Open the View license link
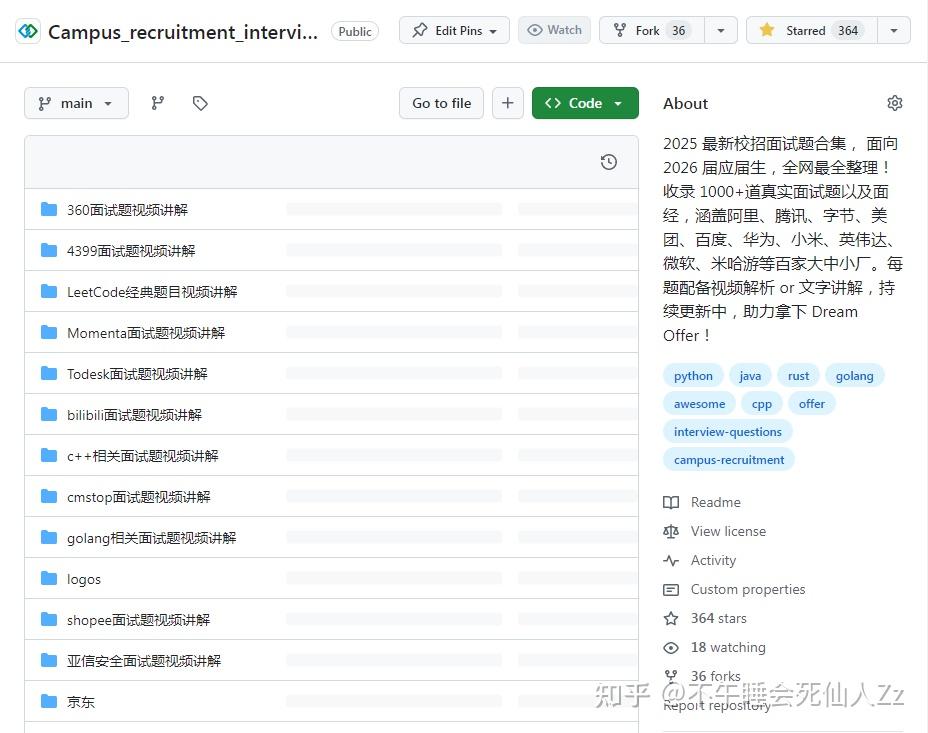The width and height of the screenshot is (928, 733). tap(728, 531)
